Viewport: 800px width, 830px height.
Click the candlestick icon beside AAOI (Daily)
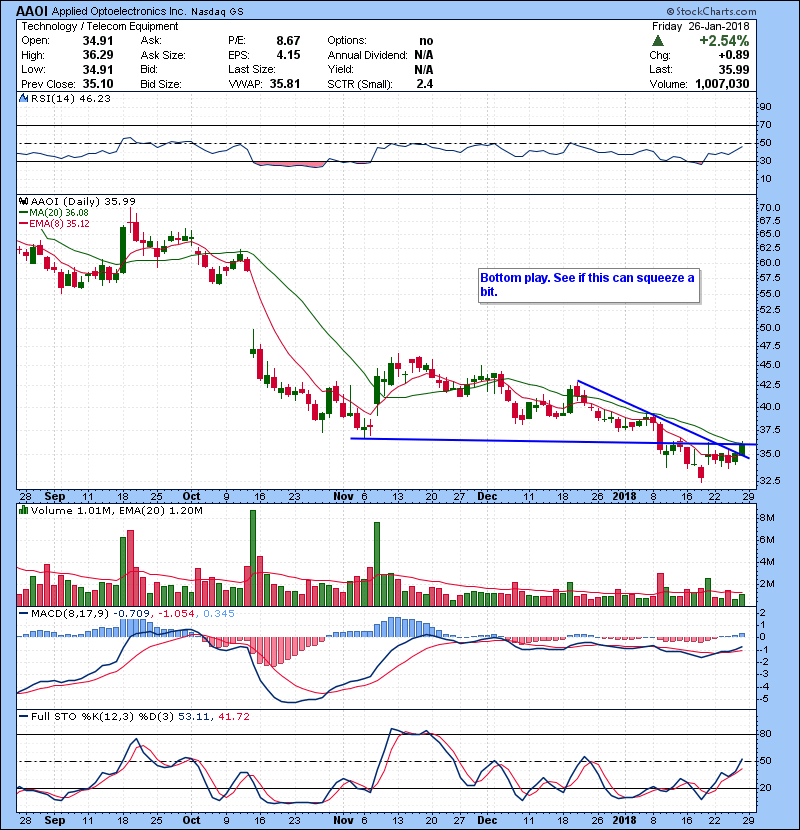[23, 201]
